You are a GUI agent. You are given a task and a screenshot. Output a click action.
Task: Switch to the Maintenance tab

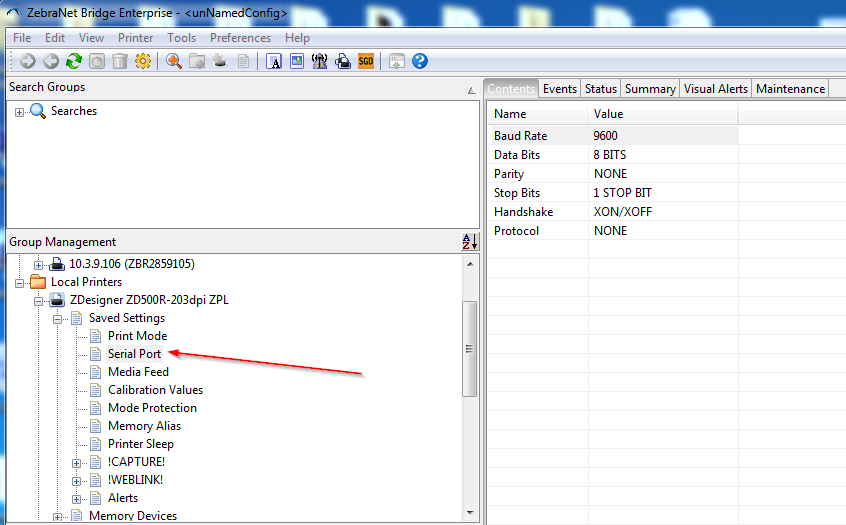click(790, 89)
